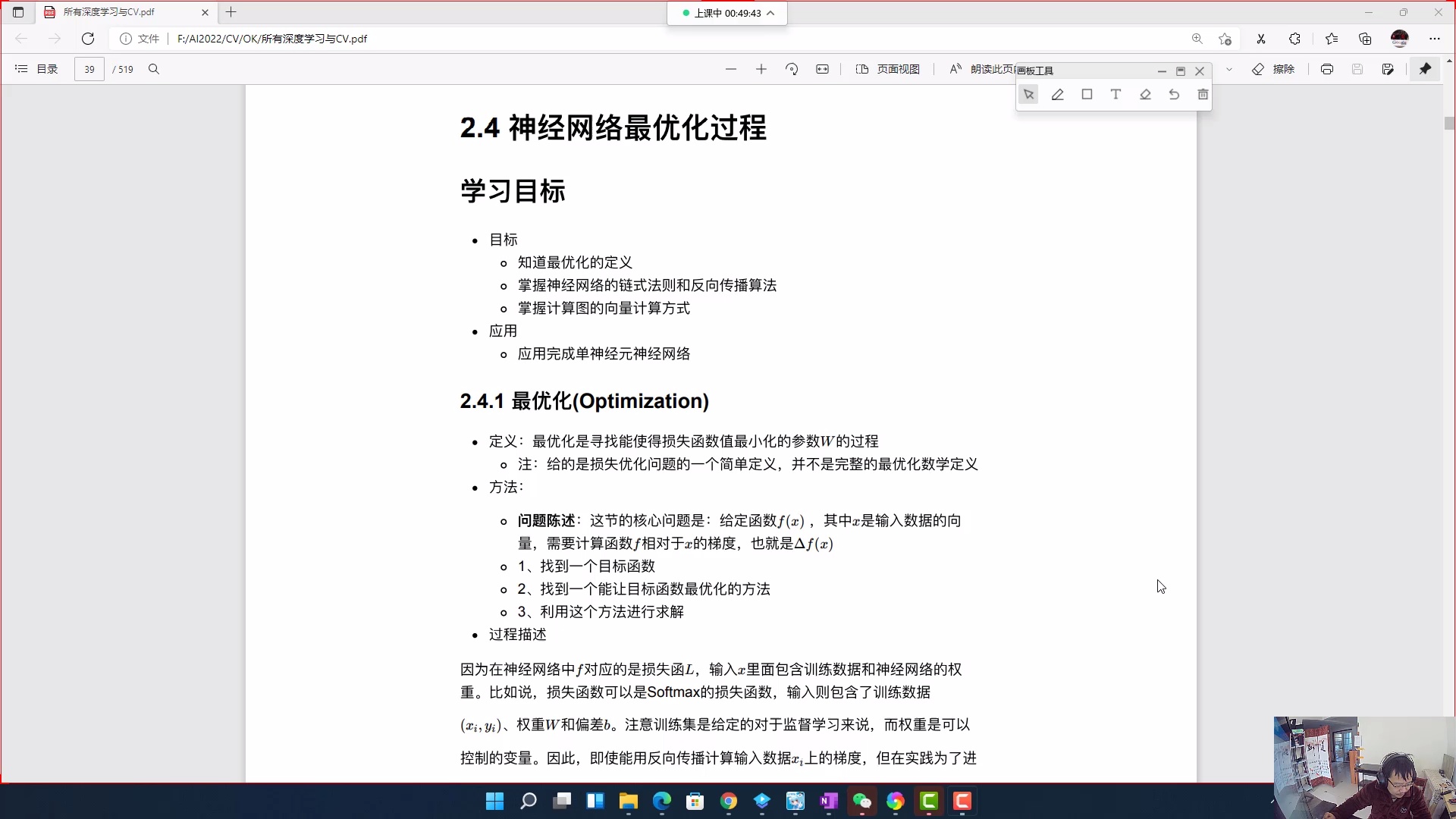Click the rotate page icon

coord(792,69)
